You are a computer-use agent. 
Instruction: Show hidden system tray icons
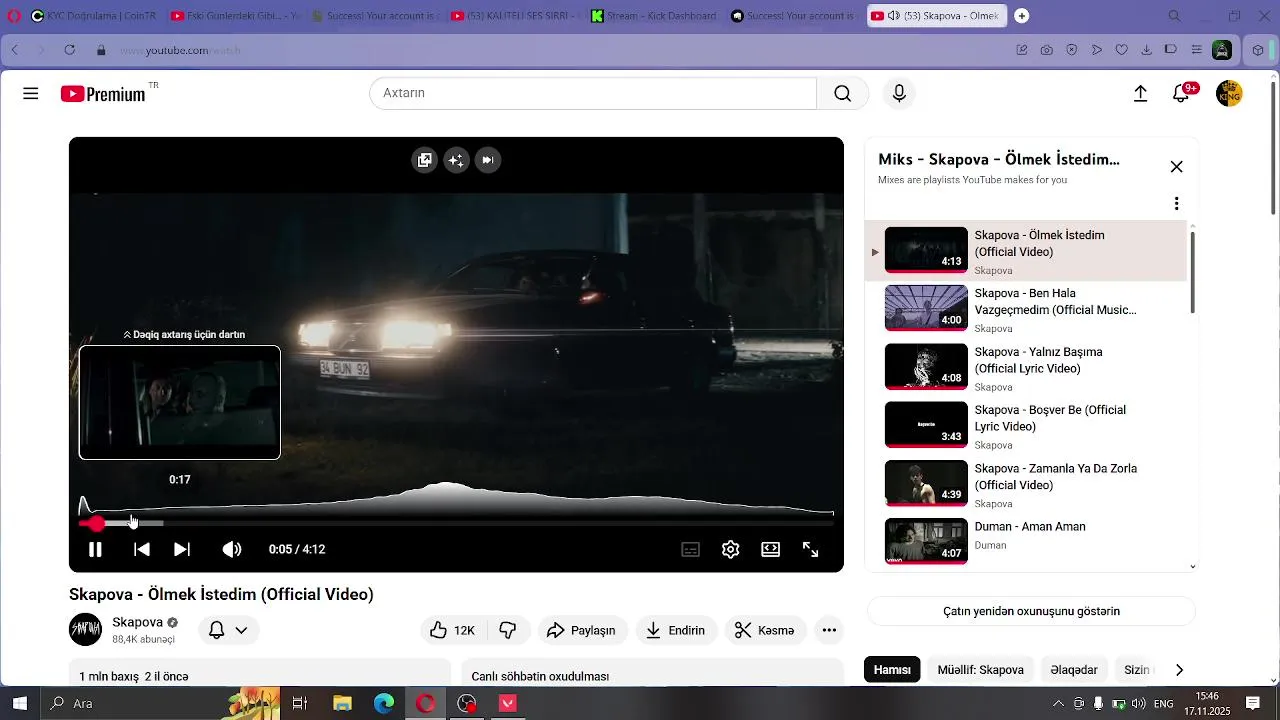click(x=1058, y=703)
